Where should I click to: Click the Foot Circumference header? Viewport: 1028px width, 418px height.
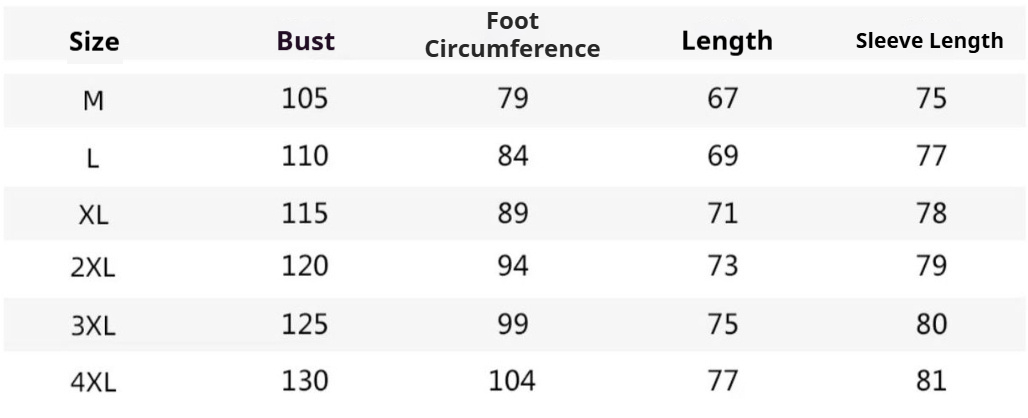(x=513, y=35)
